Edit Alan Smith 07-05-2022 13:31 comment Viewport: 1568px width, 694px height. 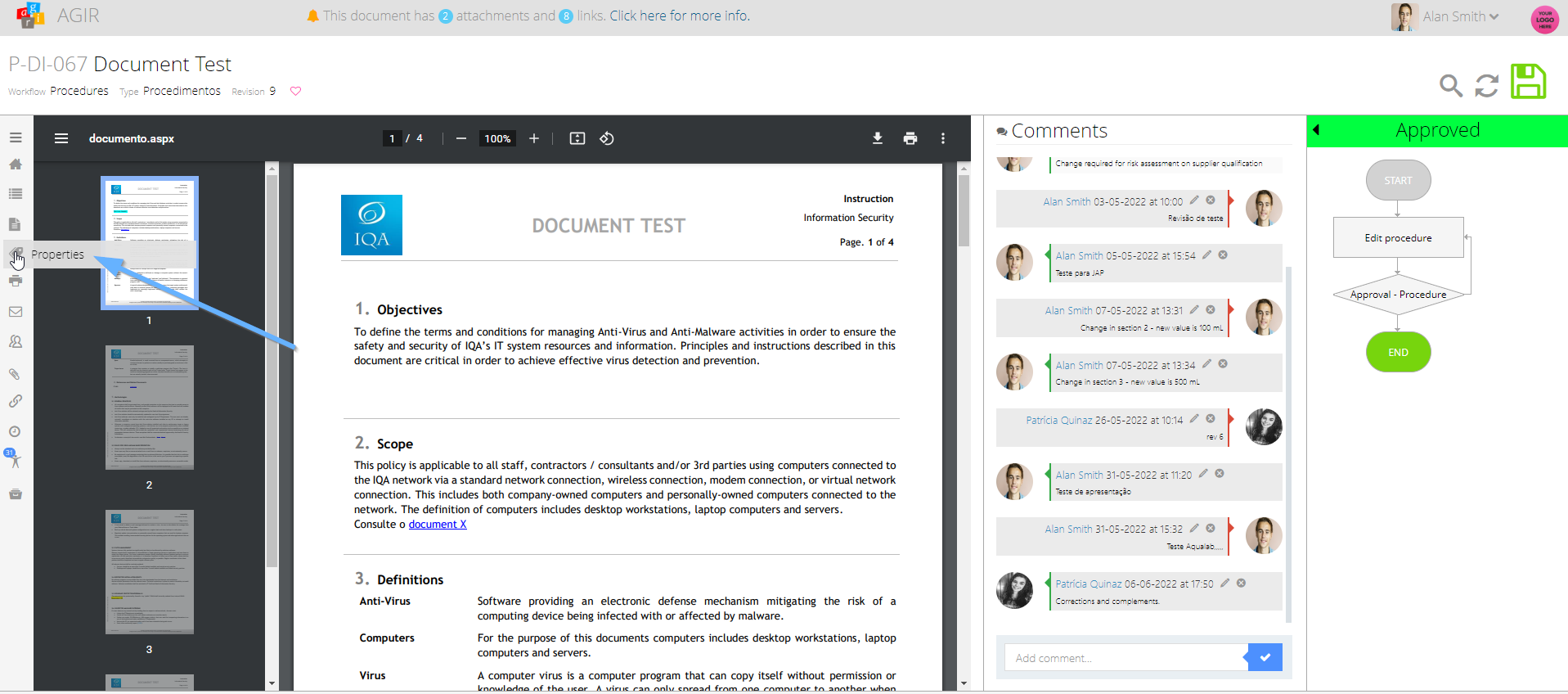[1194, 310]
